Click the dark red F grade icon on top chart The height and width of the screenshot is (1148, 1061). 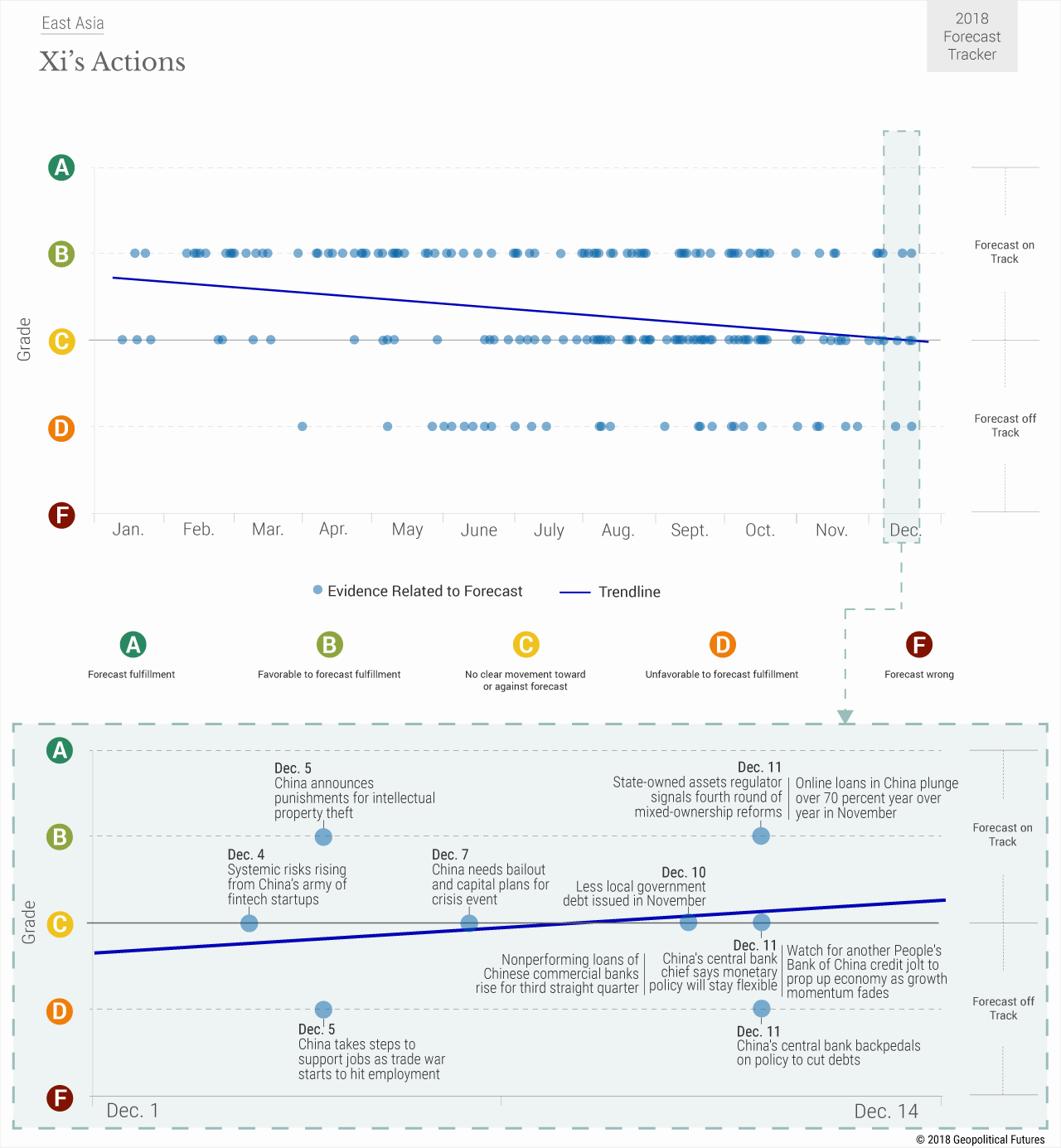click(61, 515)
